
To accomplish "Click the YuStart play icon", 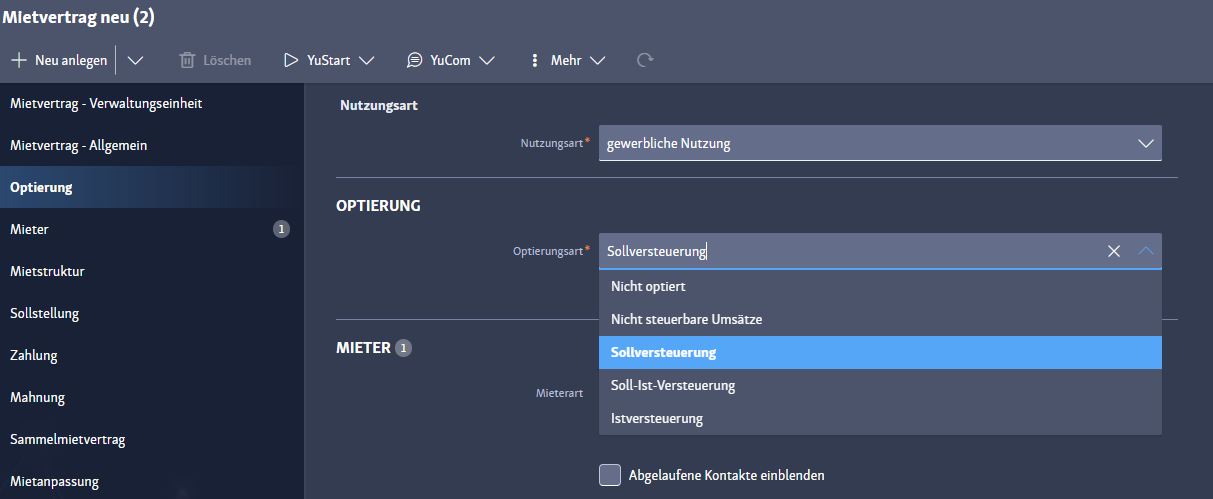I will tap(291, 60).
